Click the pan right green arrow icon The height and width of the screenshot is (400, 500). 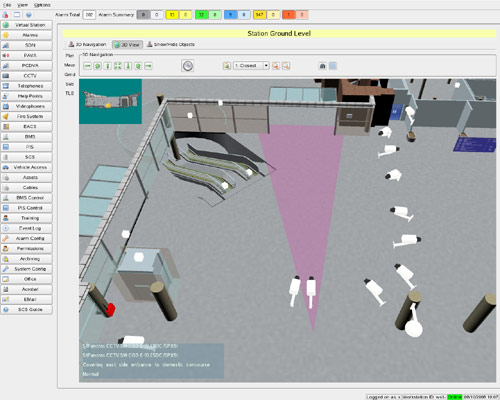pyautogui.click(x=148, y=66)
